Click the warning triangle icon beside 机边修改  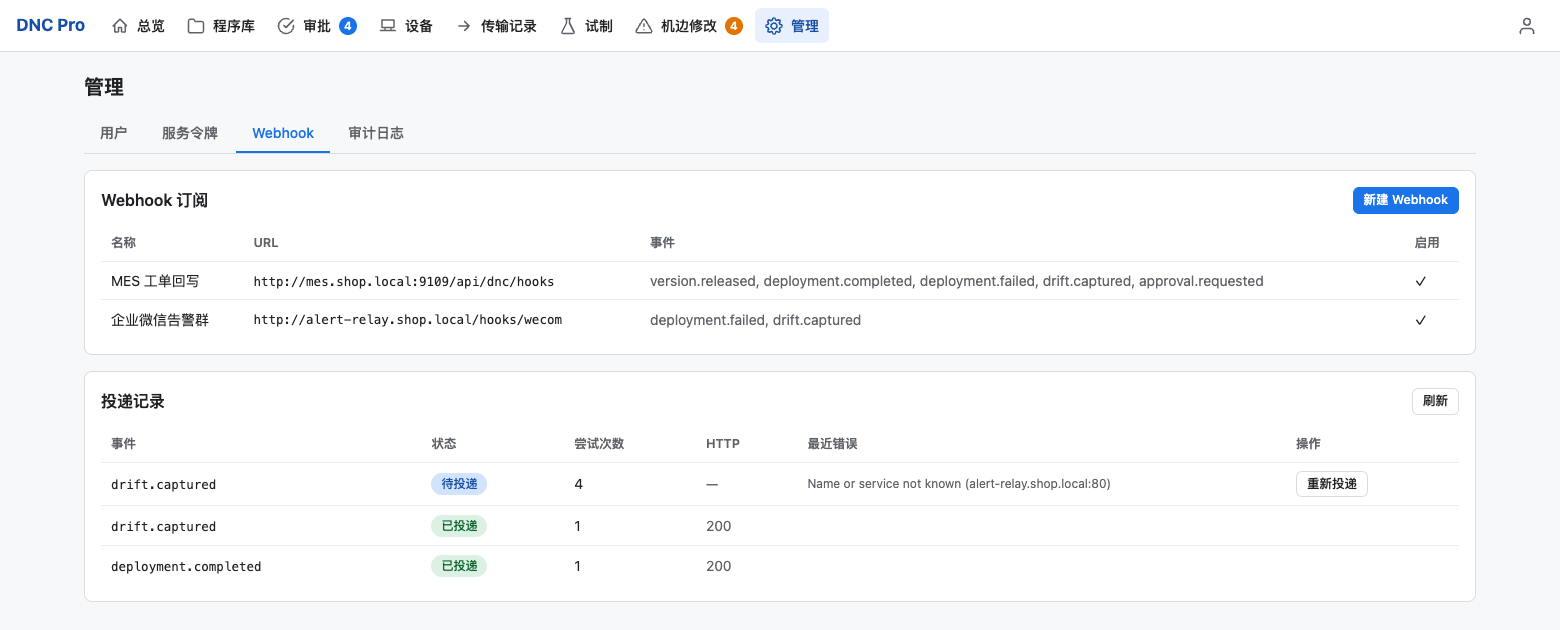(x=644, y=26)
